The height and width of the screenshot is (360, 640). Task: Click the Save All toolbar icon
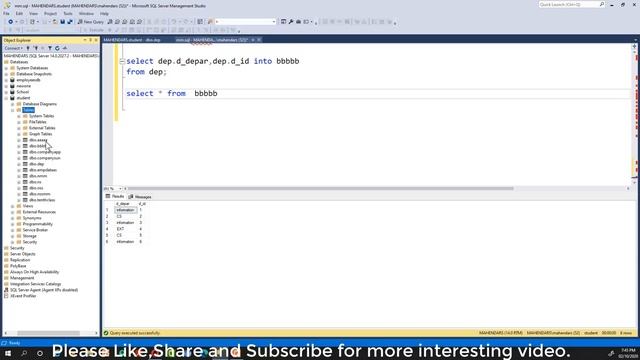[70, 22]
